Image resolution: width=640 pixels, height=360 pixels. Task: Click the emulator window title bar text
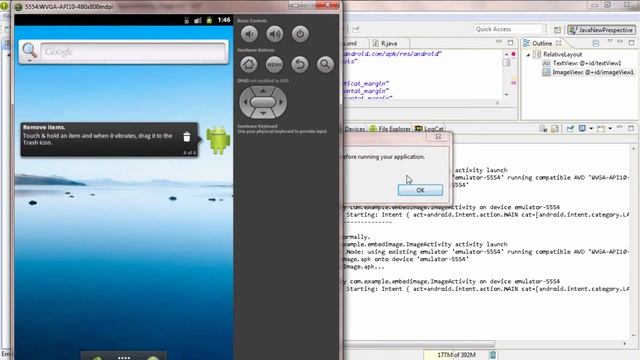[69, 7]
